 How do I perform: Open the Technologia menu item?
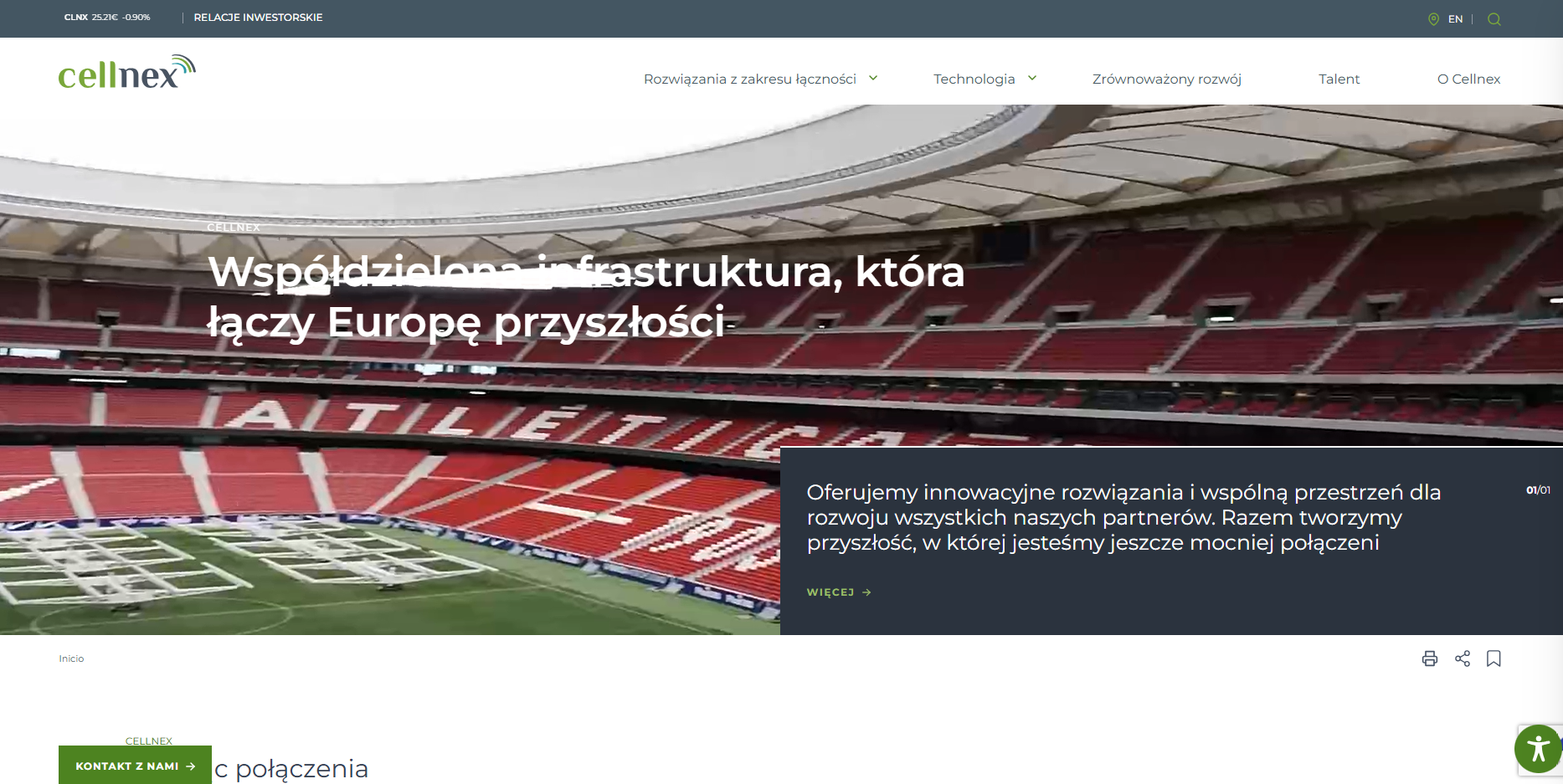point(974,79)
